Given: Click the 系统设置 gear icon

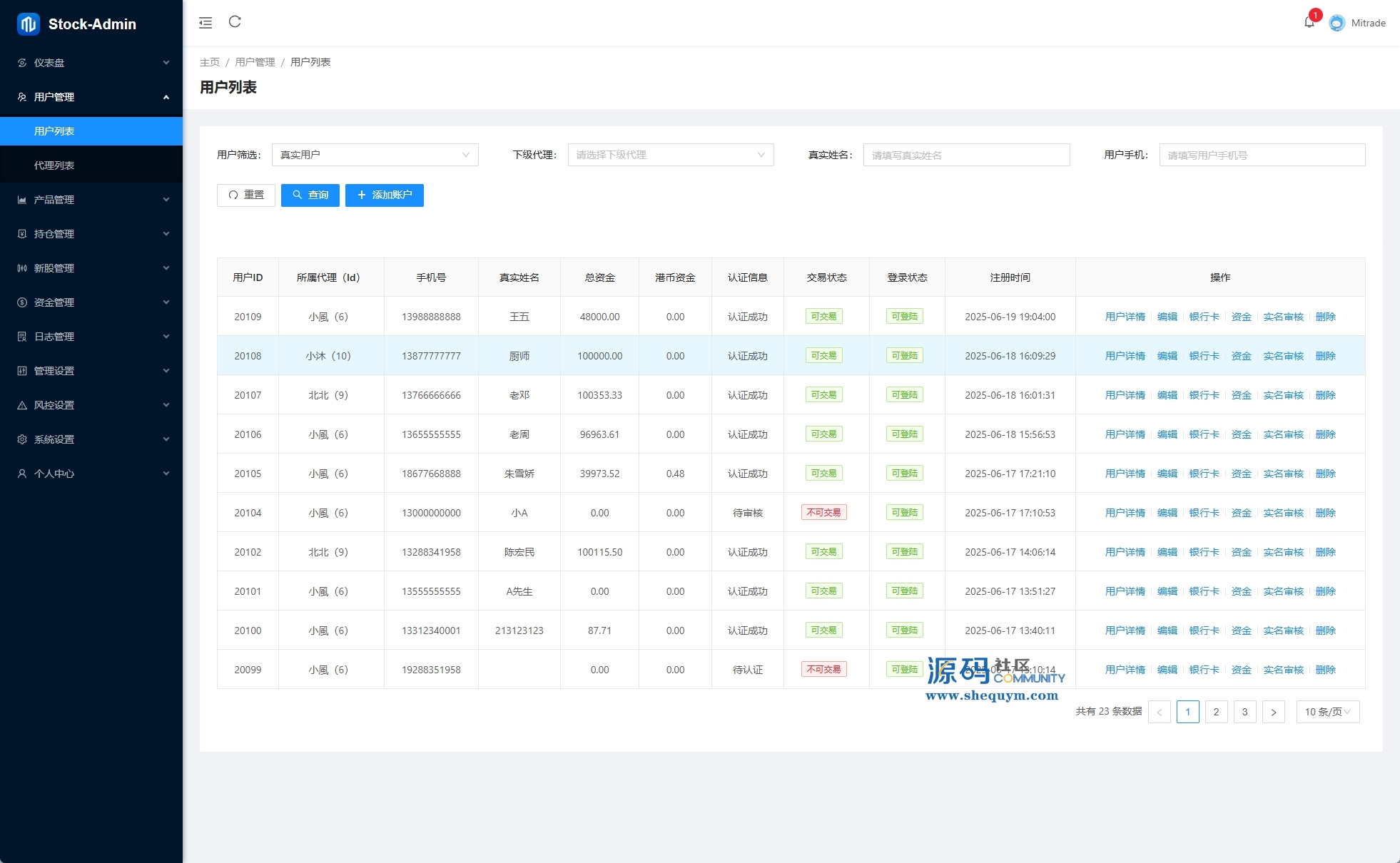Looking at the screenshot, I should pyautogui.click(x=22, y=439).
